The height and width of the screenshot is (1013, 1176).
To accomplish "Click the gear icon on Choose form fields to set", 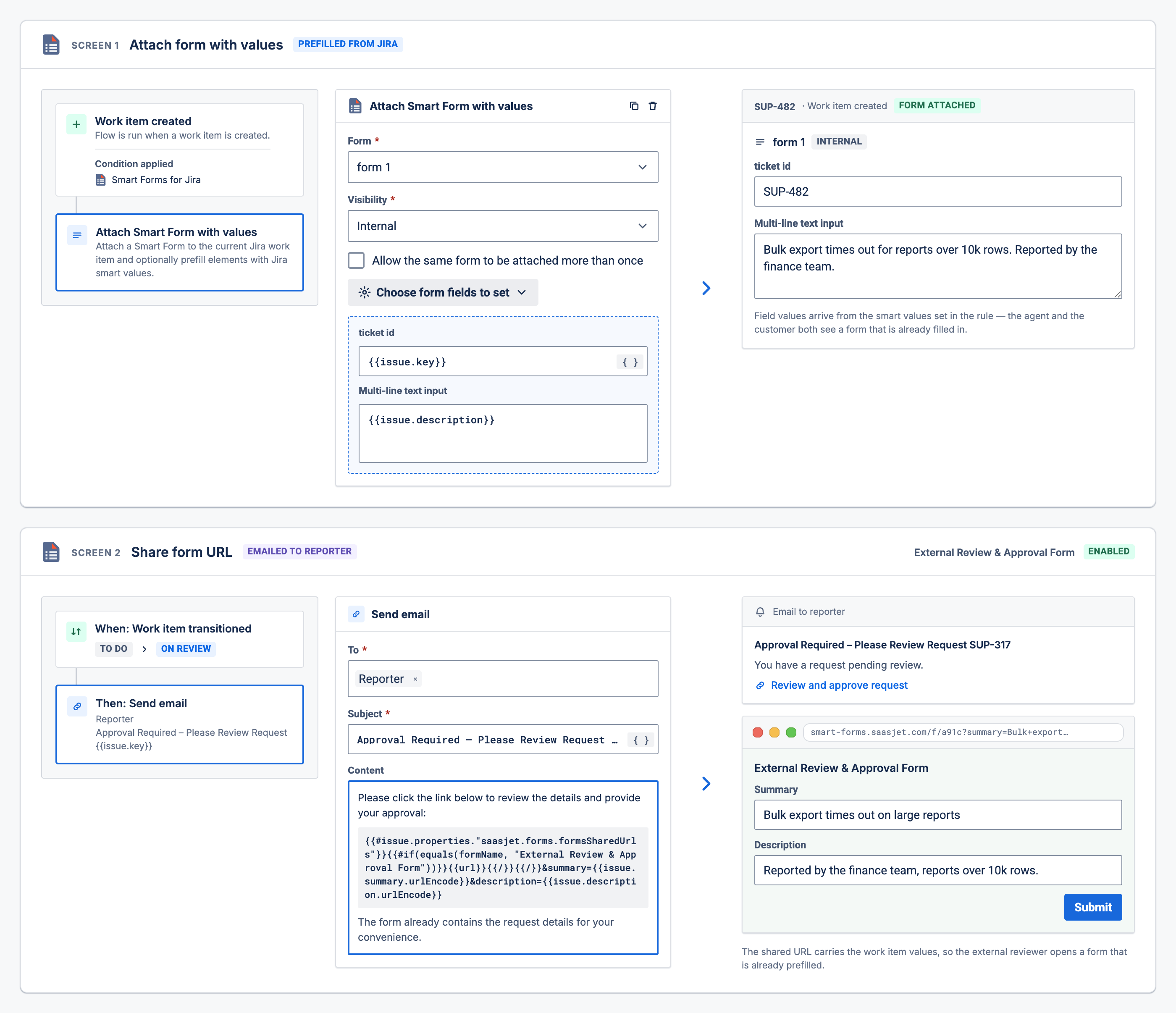I will [x=365, y=292].
